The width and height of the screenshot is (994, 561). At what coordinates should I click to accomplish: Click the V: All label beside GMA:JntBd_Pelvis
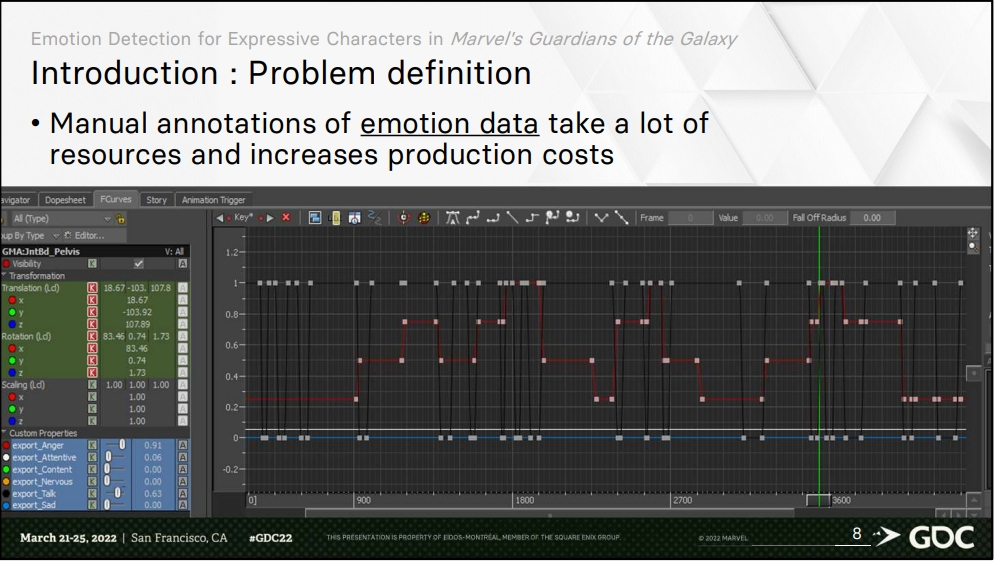point(174,252)
